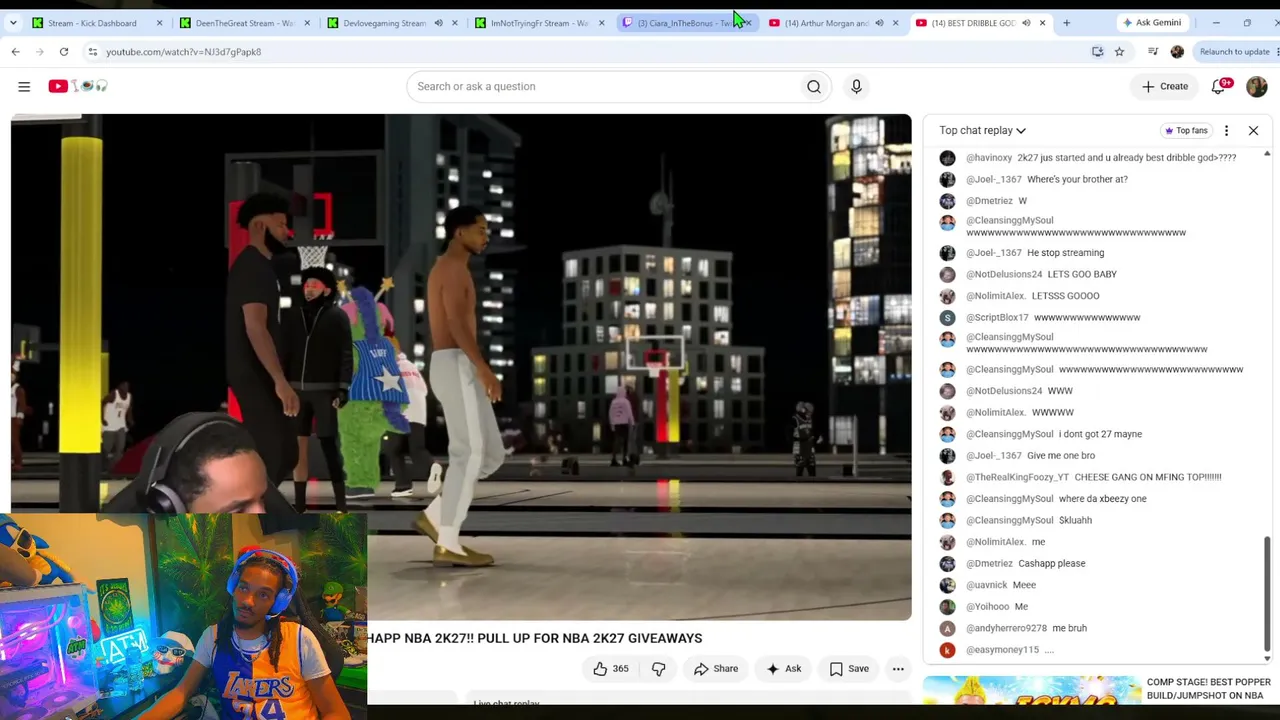This screenshot has height=720, width=1280.
Task: Go to the YouTube home logo
Action: pyautogui.click(x=78, y=86)
